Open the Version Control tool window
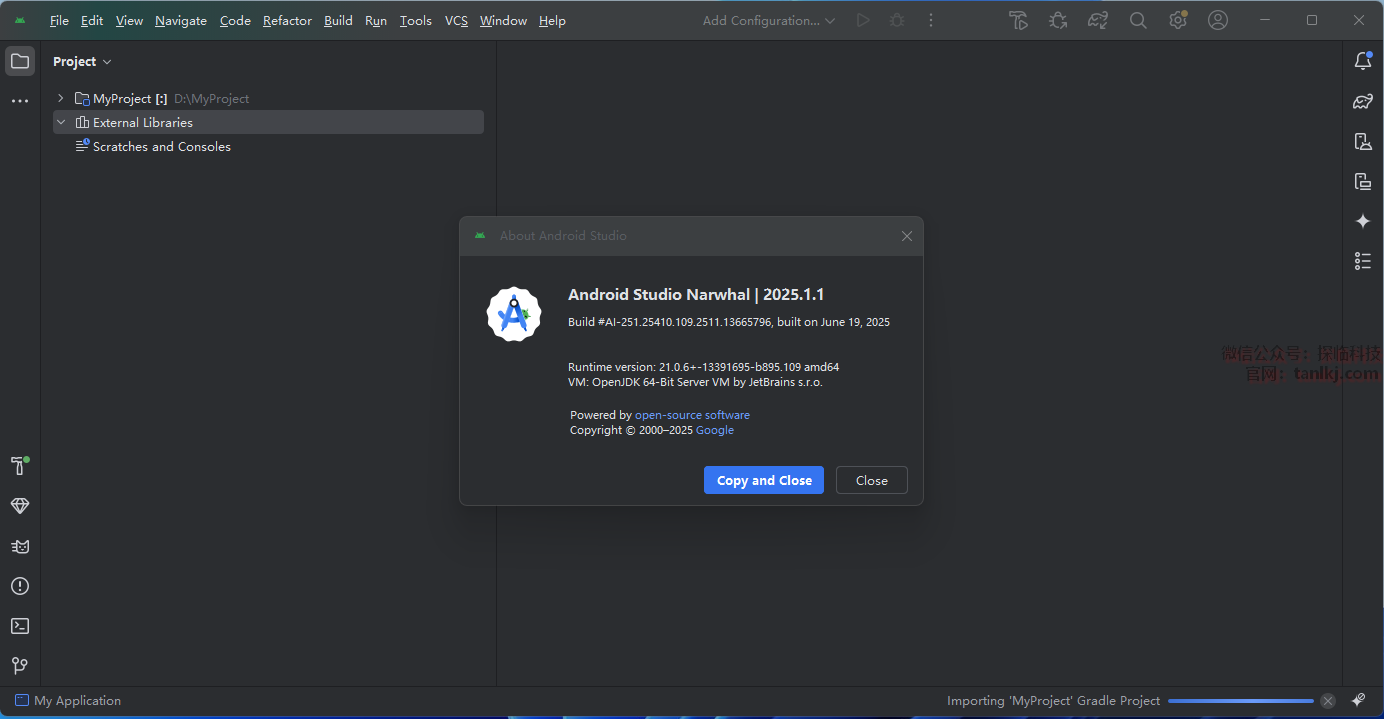 pos(20,666)
